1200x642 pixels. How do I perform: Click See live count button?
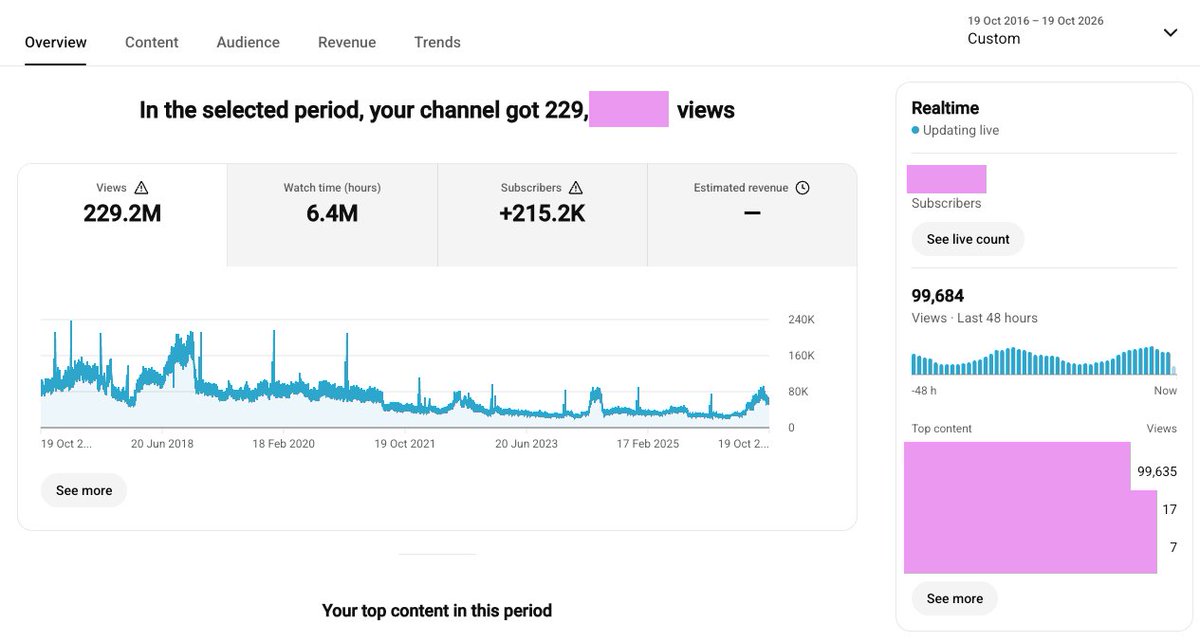pyautogui.click(x=968, y=239)
